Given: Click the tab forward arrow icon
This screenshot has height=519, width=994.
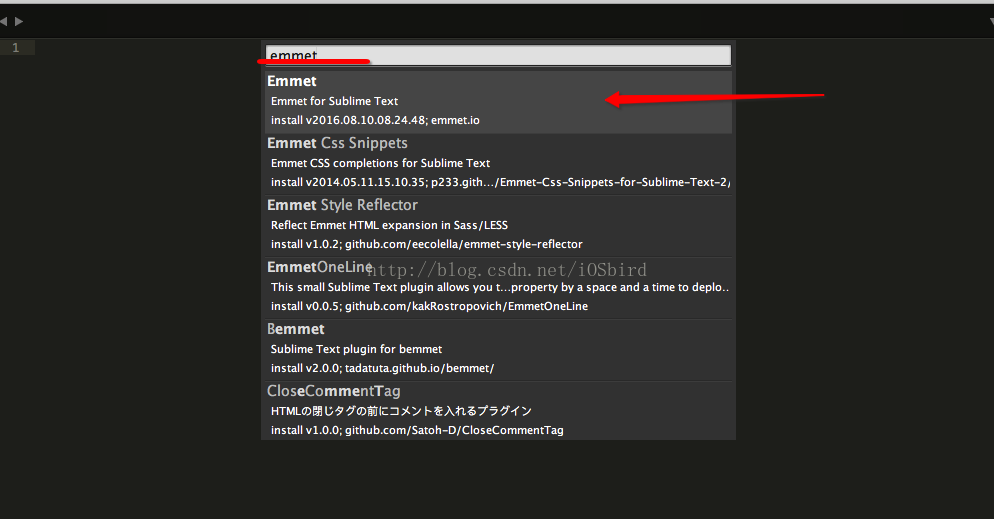Looking at the screenshot, I should 19,22.
